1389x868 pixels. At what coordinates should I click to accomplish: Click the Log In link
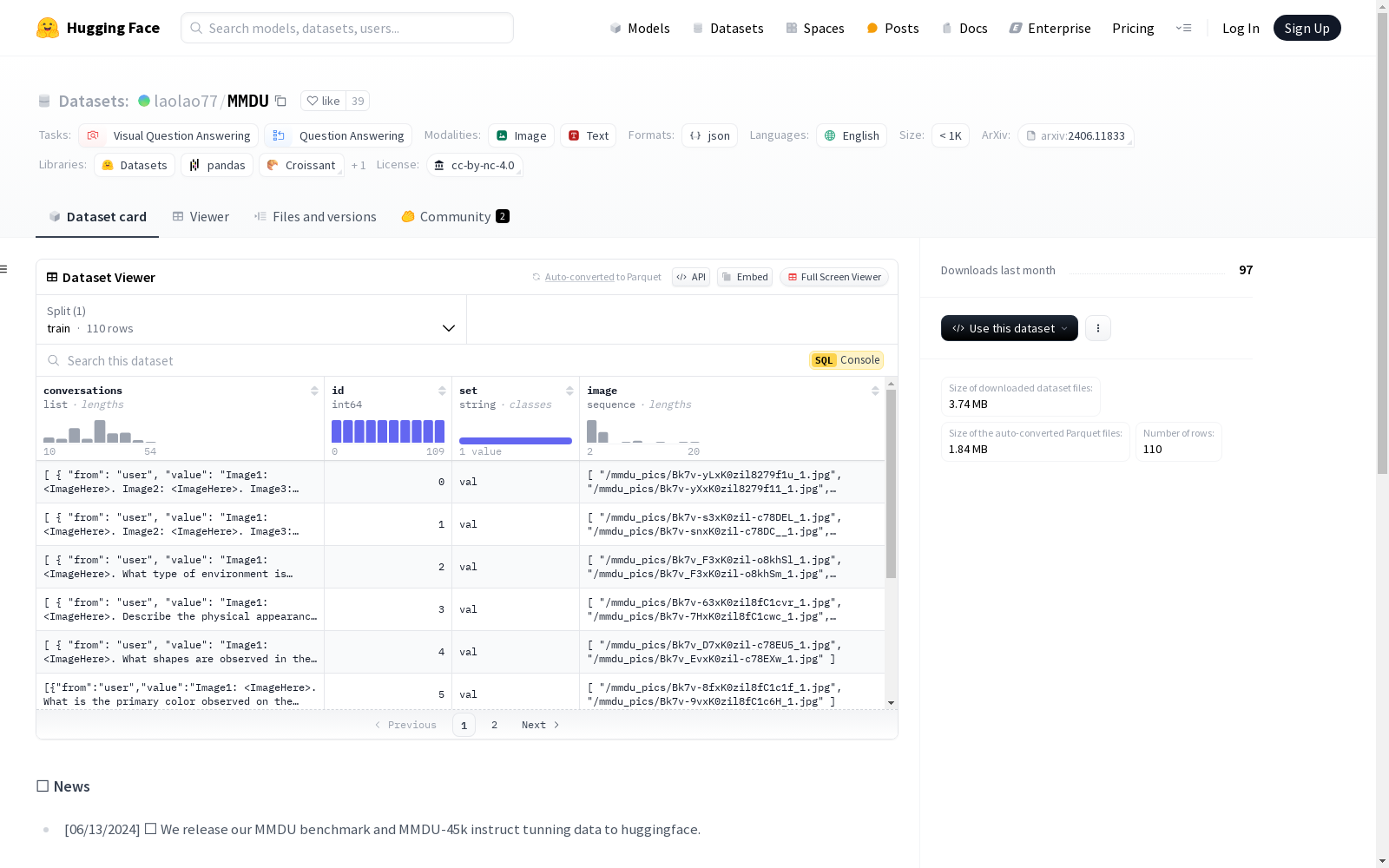[1241, 28]
